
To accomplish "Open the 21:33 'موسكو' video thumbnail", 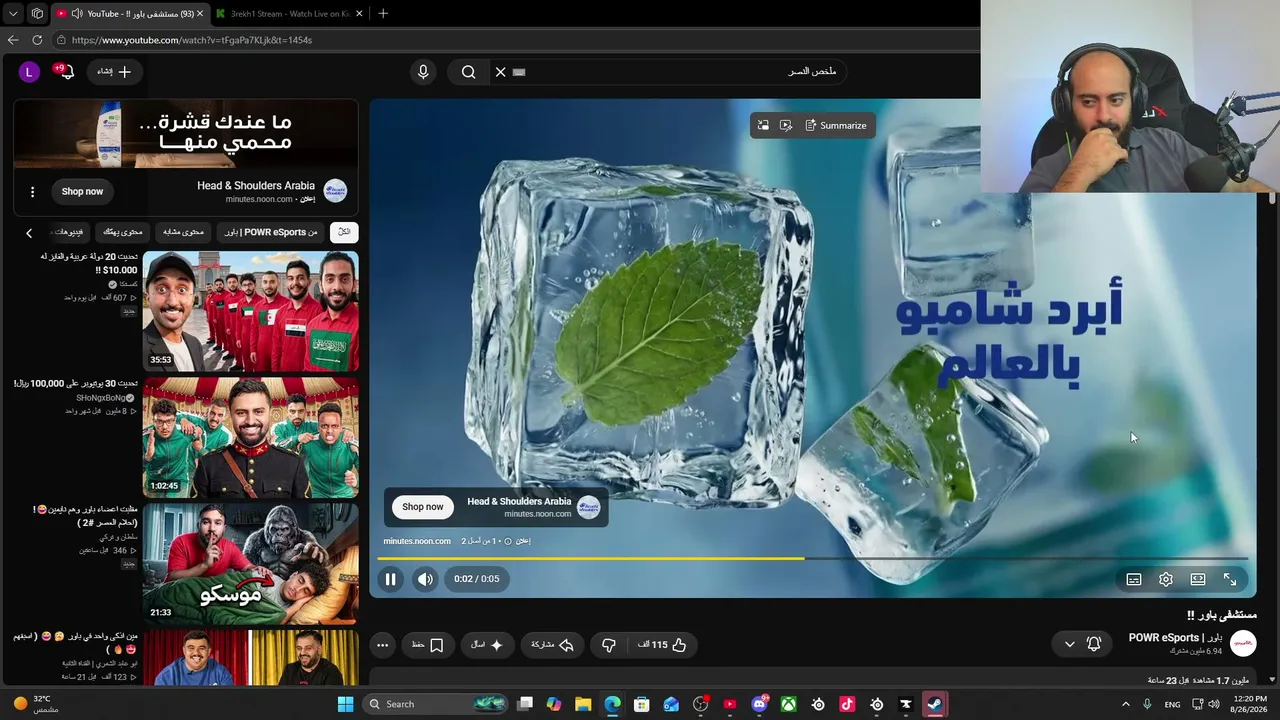I will [x=250, y=563].
